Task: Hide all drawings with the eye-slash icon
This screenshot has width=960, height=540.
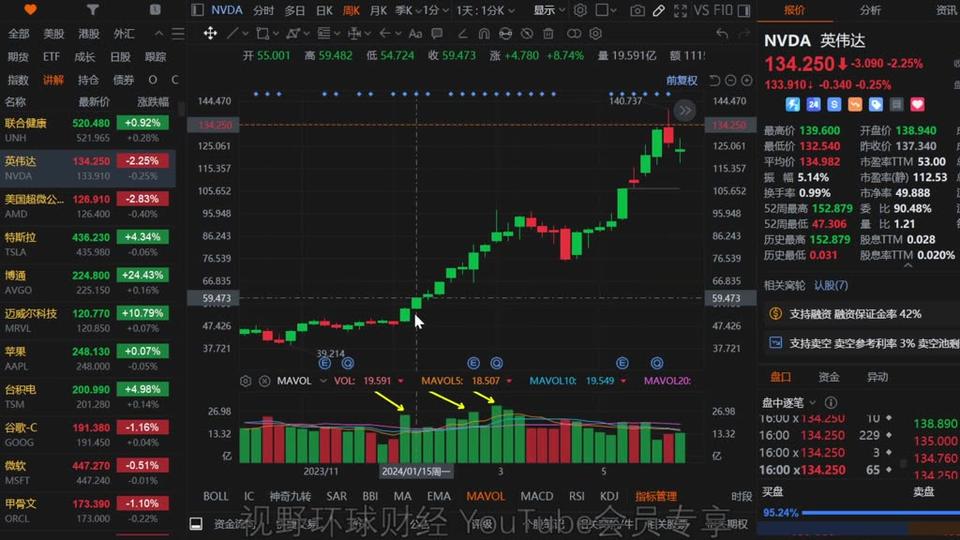Action: tap(527, 33)
